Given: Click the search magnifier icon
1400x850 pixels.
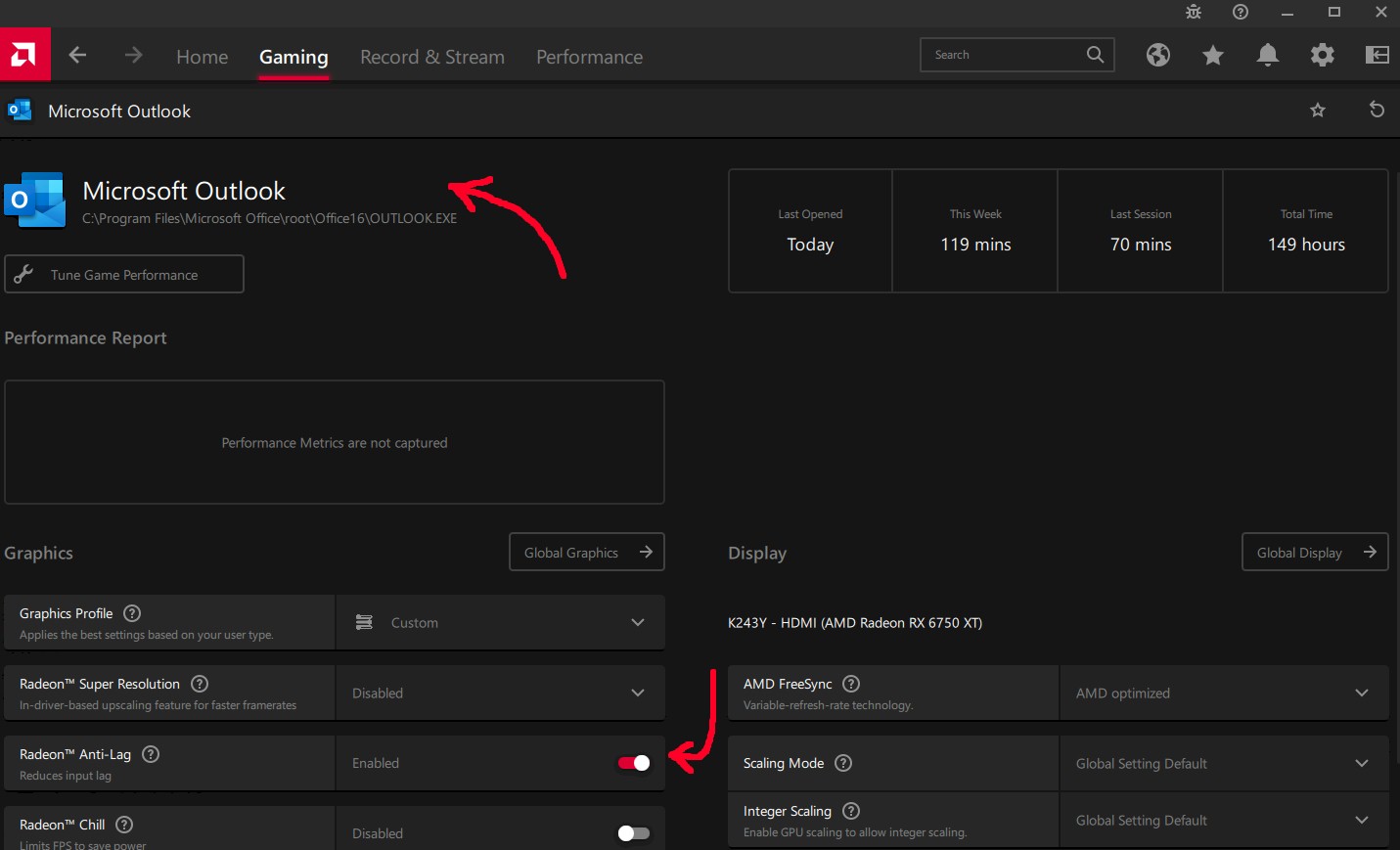Looking at the screenshot, I should [x=1095, y=55].
